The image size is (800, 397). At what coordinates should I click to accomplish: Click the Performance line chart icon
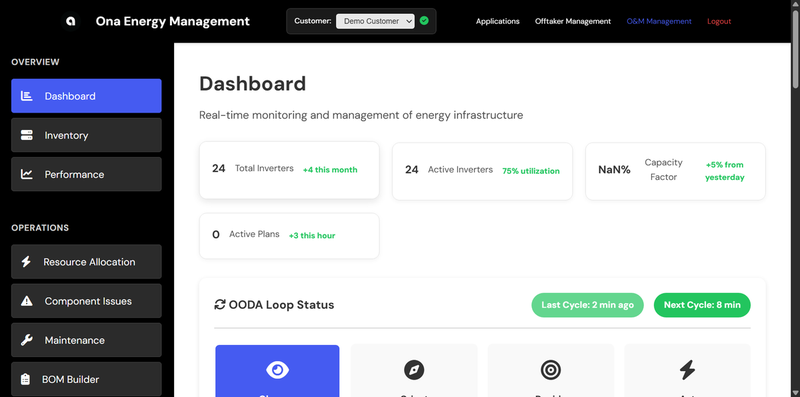click(27, 175)
